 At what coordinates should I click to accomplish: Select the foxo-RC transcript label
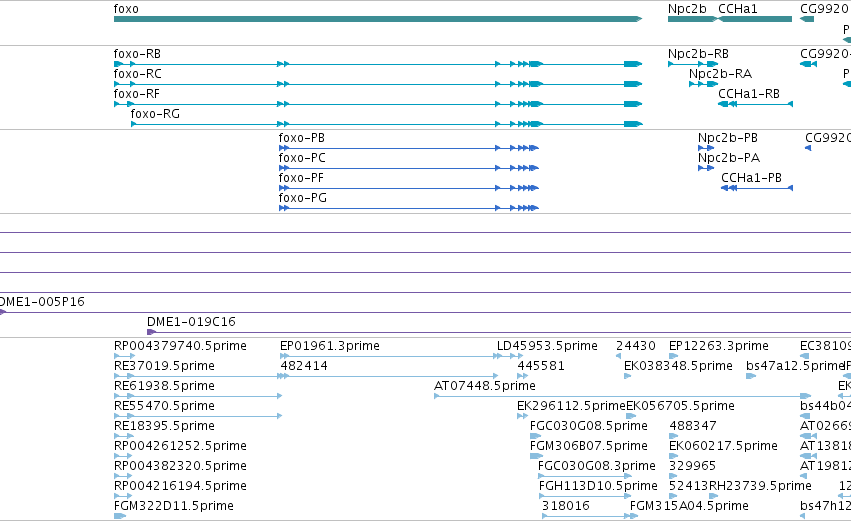coord(137,74)
